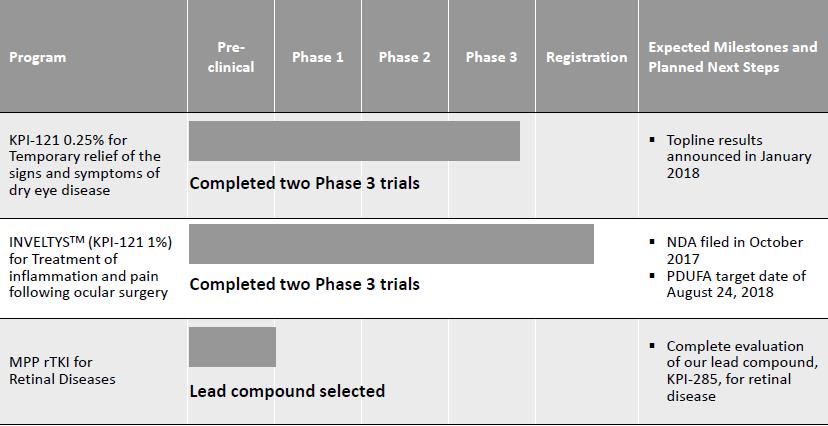This screenshot has width=828, height=426.
Task: Click the INVELTYS (KPI-121 1%) program name
Action: point(89,267)
